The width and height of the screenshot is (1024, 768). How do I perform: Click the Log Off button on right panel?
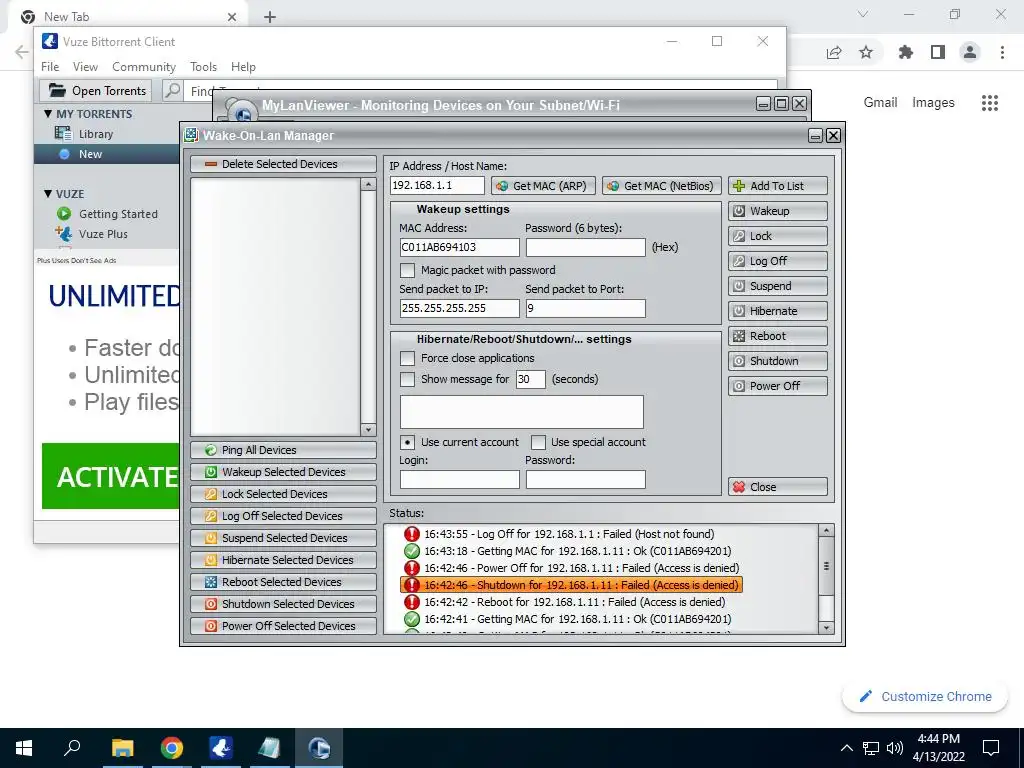[778, 261]
